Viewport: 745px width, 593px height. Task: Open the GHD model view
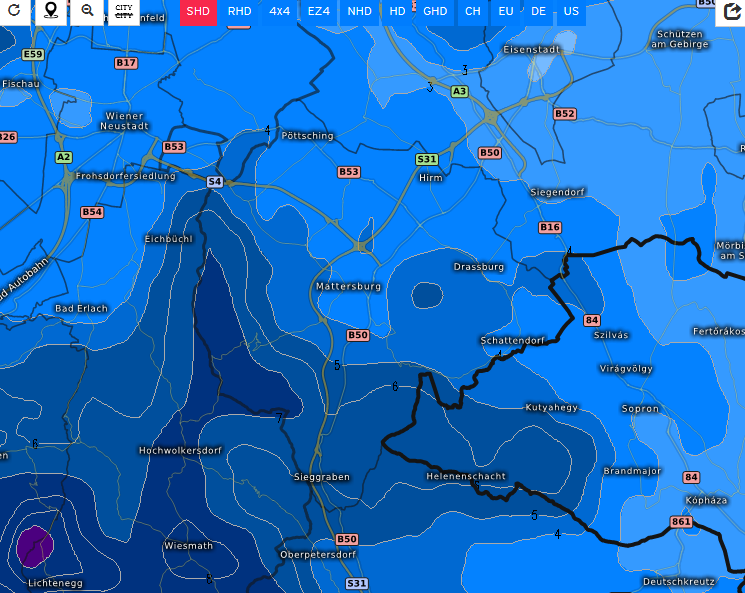[435, 12]
